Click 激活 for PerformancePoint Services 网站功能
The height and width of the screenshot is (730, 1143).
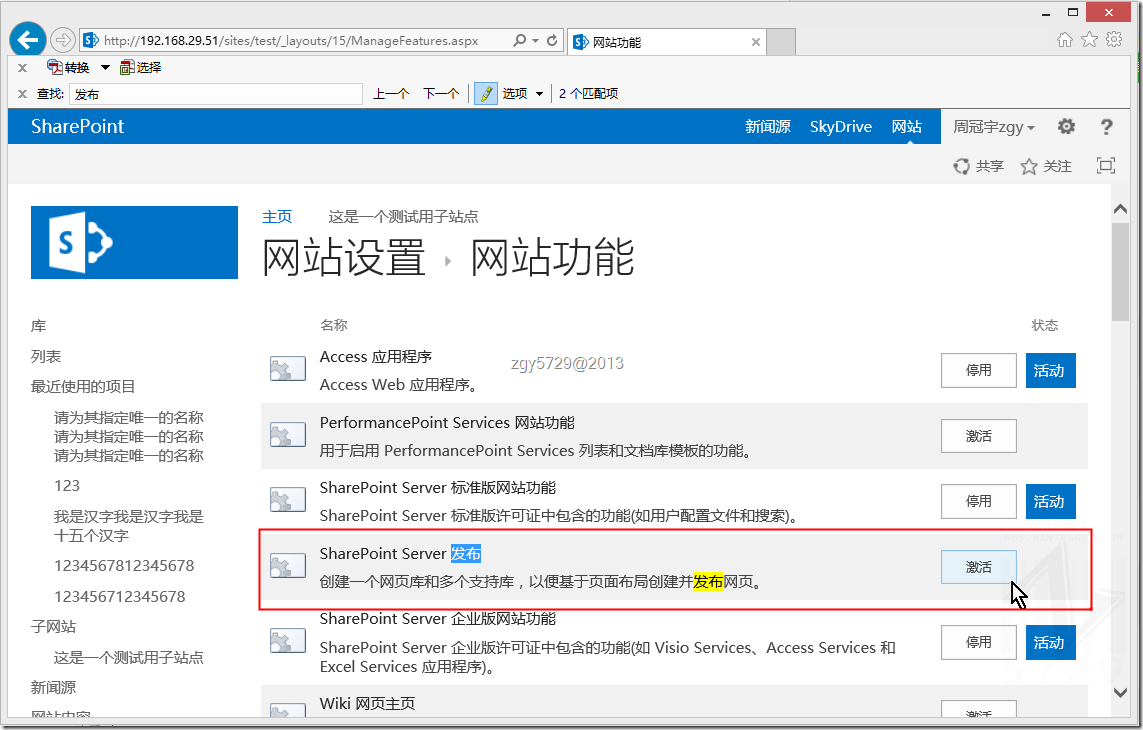click(x=978, y=436)
